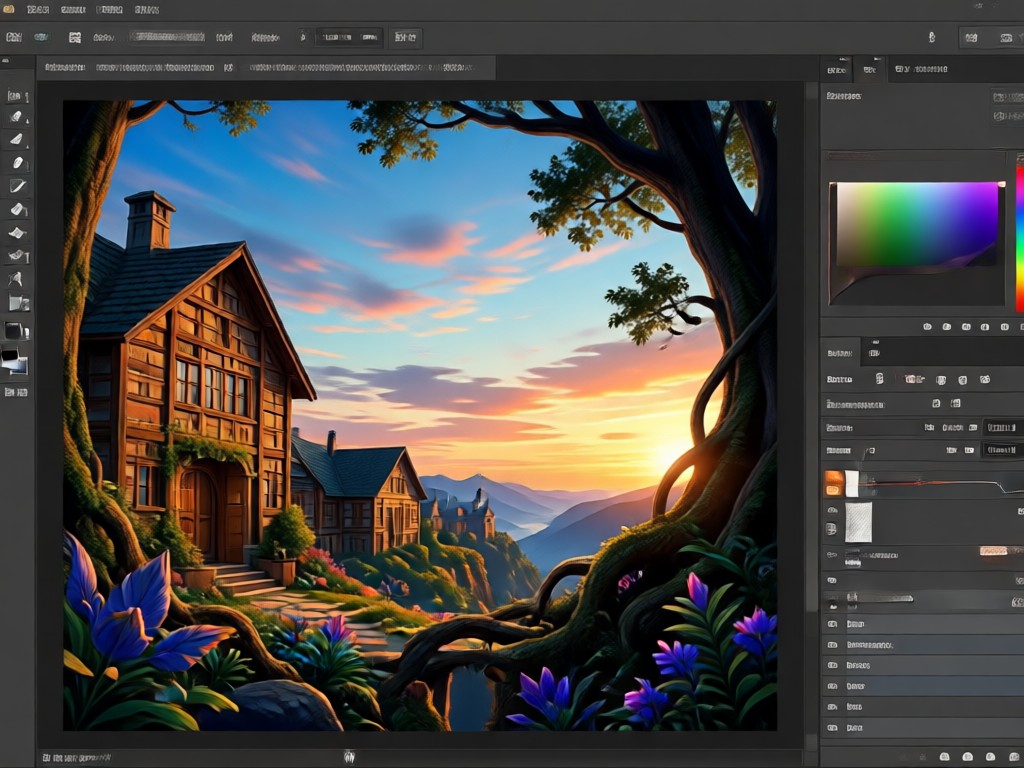Click the dark two-part box in the options bar

[x=349, y=37]
